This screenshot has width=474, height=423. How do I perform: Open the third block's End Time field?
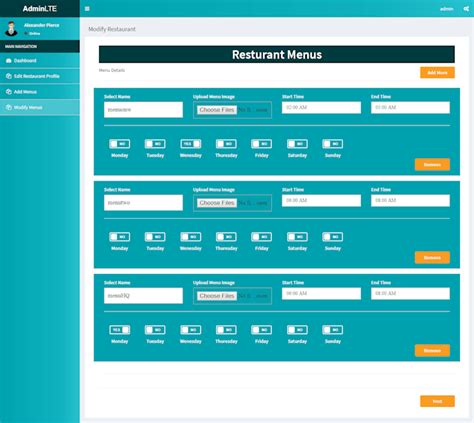410,294
